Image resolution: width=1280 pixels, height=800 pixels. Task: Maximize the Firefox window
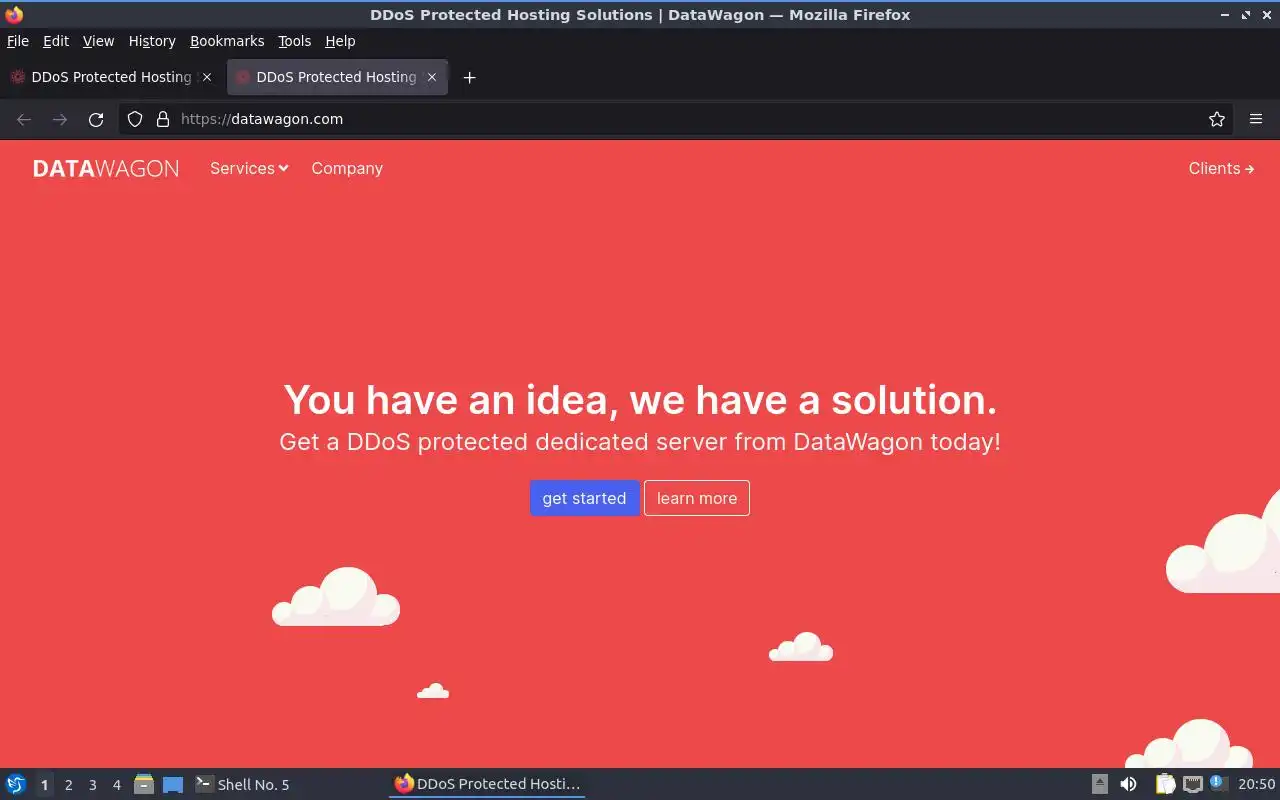pyautogui.click(x=1246, y=15)
